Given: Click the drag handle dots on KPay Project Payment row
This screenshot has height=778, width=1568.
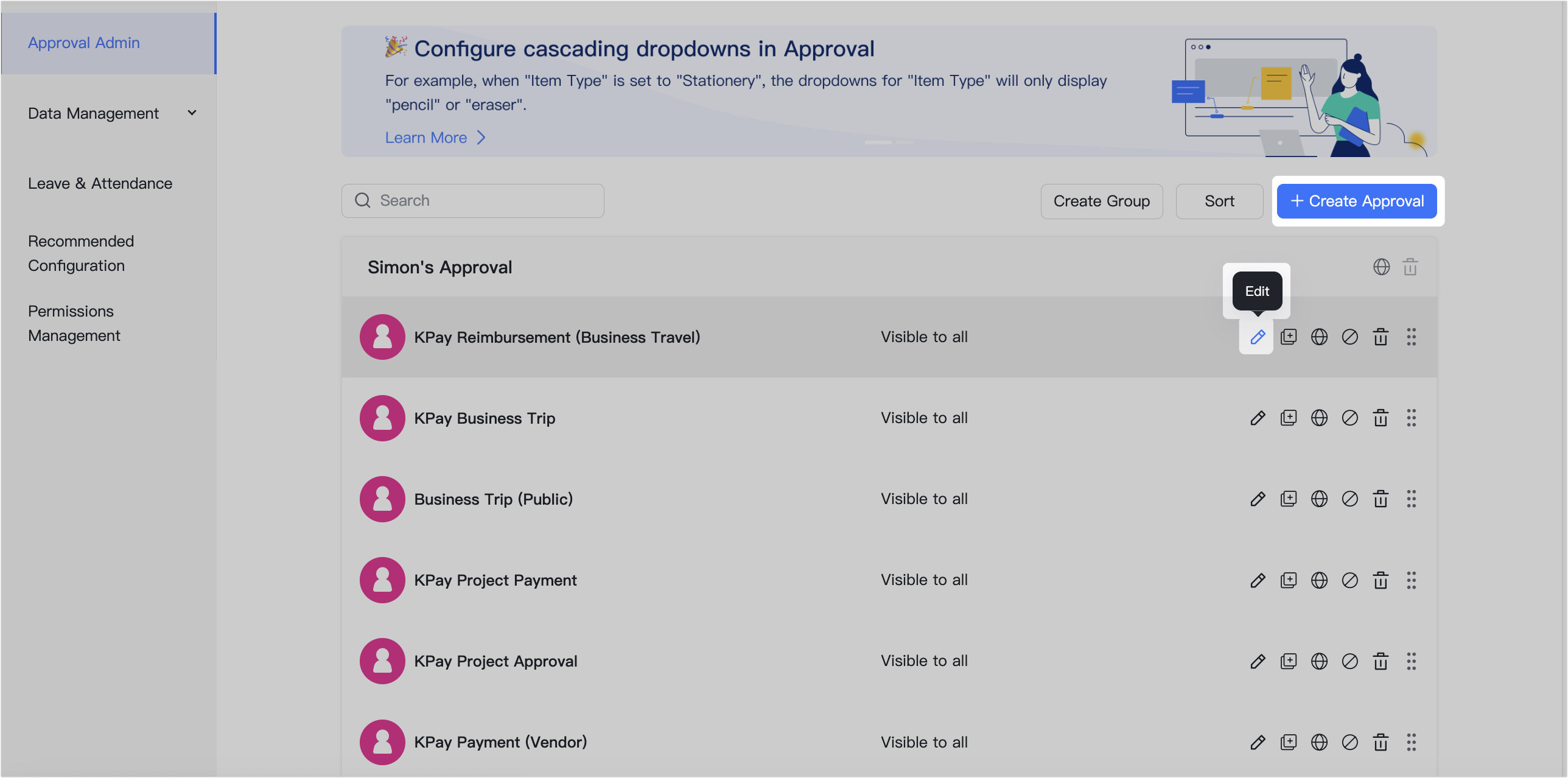Looking at the screenshot, I should click(1412, 580).
